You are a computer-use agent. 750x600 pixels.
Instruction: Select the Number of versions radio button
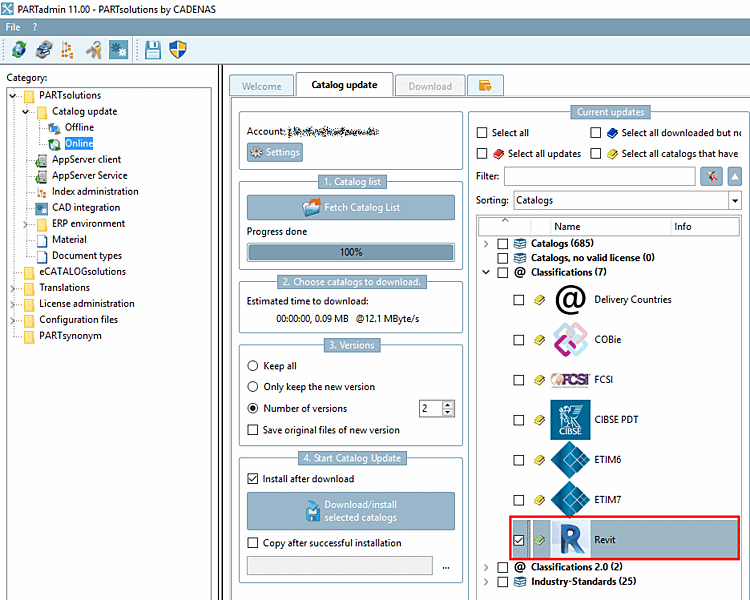(253, 409)
